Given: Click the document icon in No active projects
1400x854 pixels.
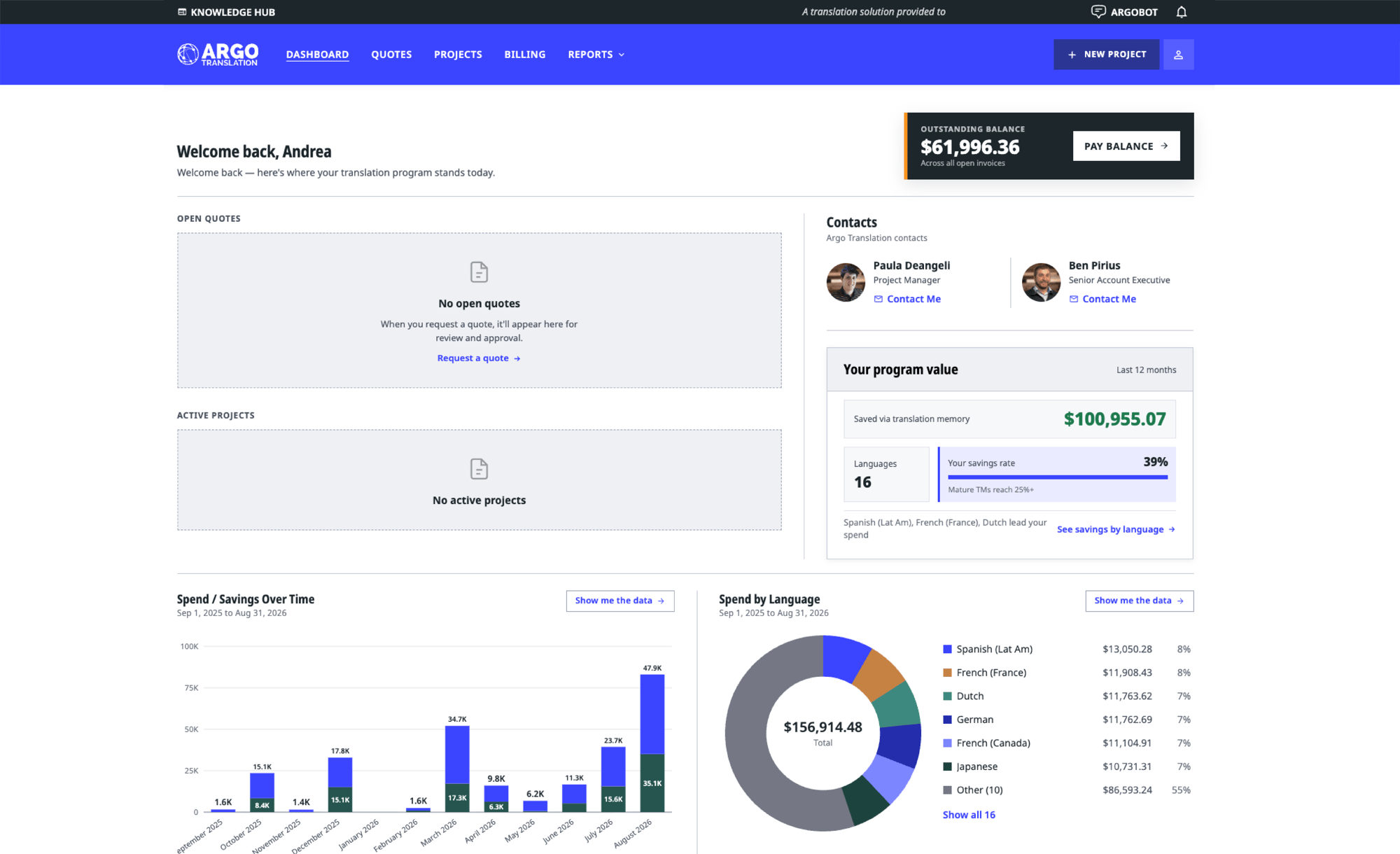Looking at the screenshot, I should tap(479, 468).
